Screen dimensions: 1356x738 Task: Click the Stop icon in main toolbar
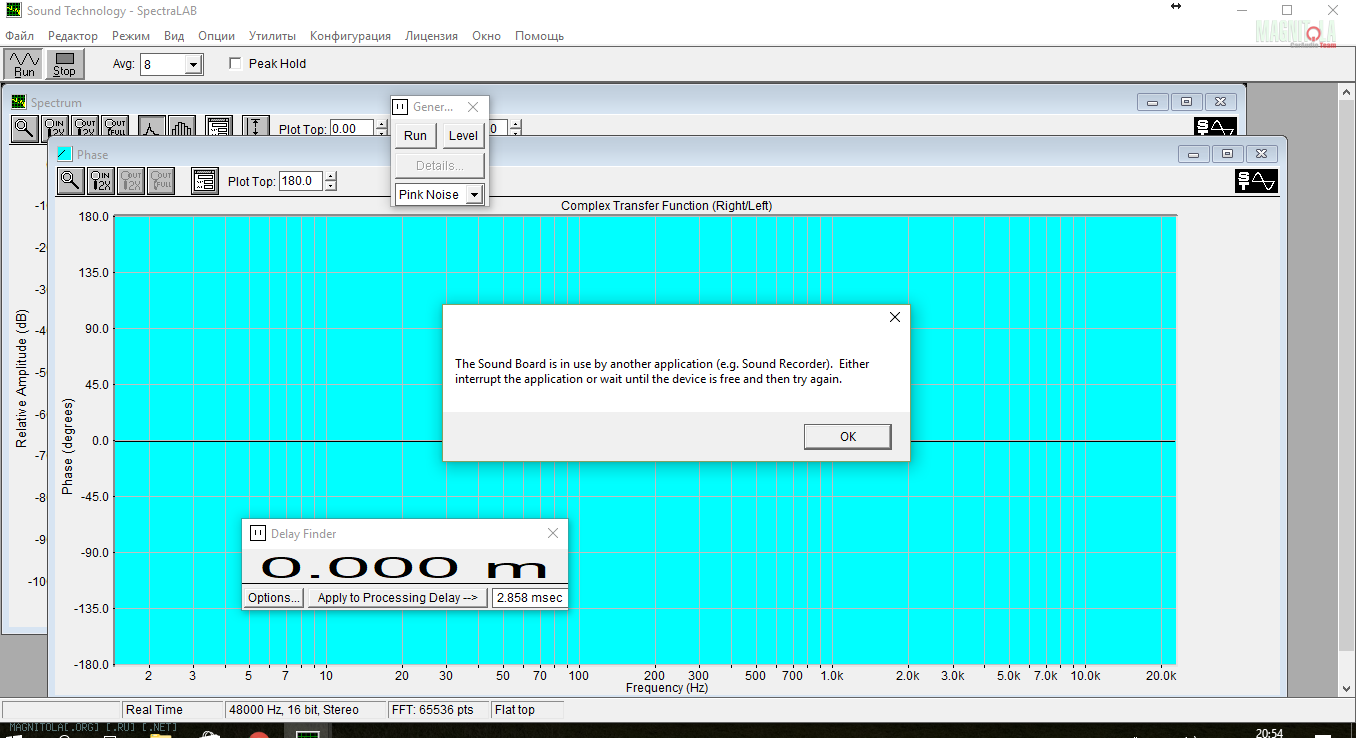[64, 64]
